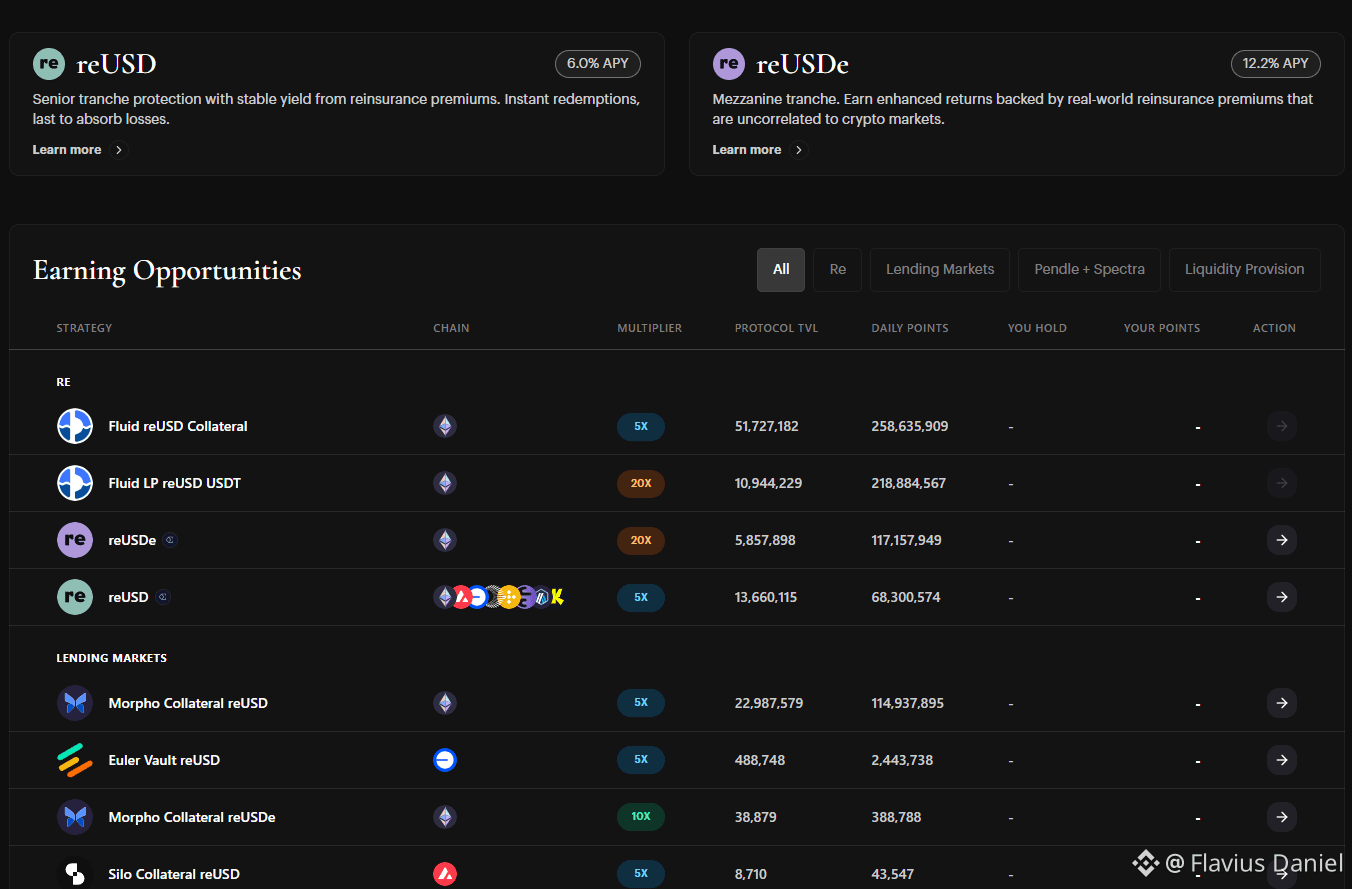Click the Silo Collateral reUSD protocol icon
The image size is (1352, 889).
tap(75, 874)
